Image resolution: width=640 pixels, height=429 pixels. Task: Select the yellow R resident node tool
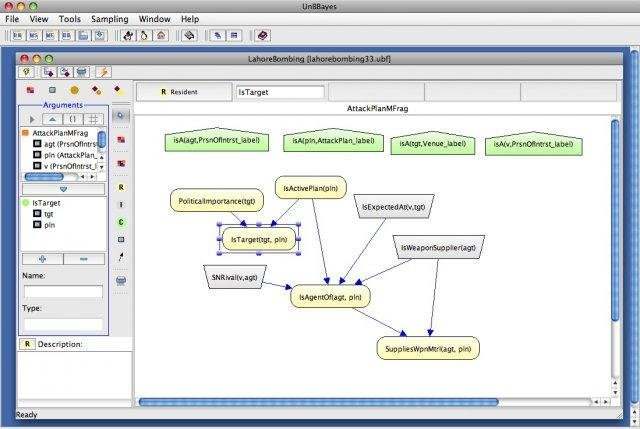click(x=121, y=187)
